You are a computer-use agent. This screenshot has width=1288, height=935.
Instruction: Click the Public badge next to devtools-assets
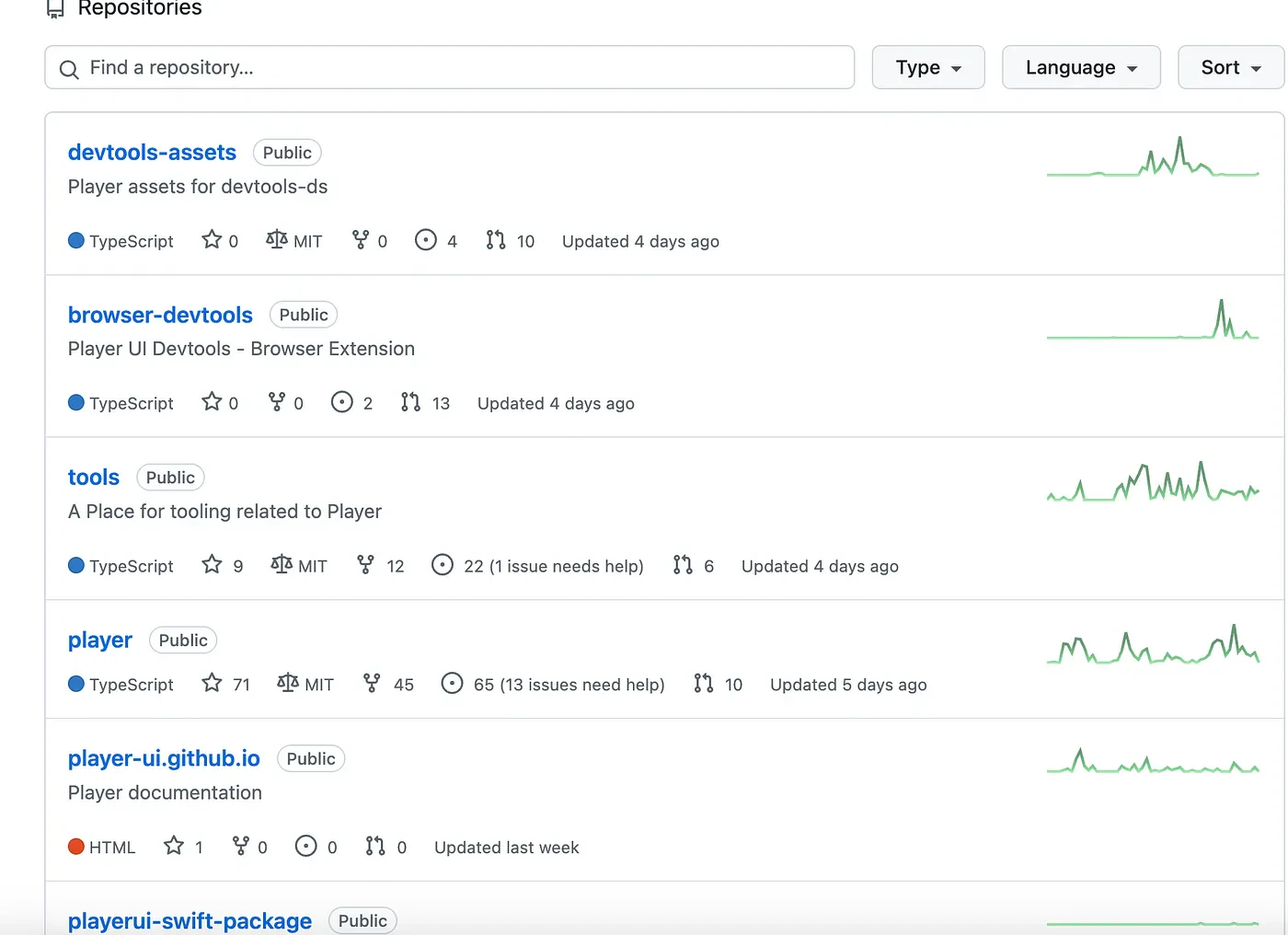[x=287, y=153]
